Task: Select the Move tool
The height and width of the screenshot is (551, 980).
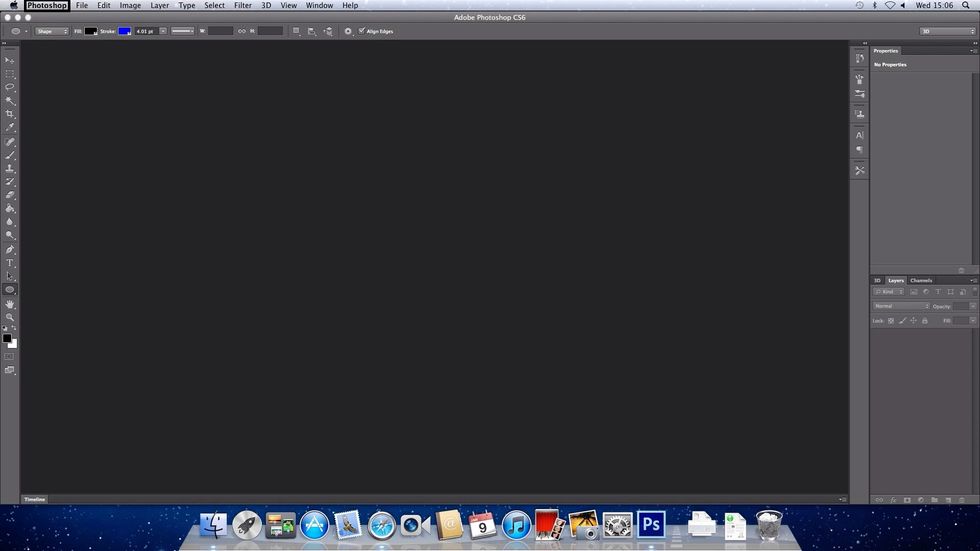Action: [9, 60]
